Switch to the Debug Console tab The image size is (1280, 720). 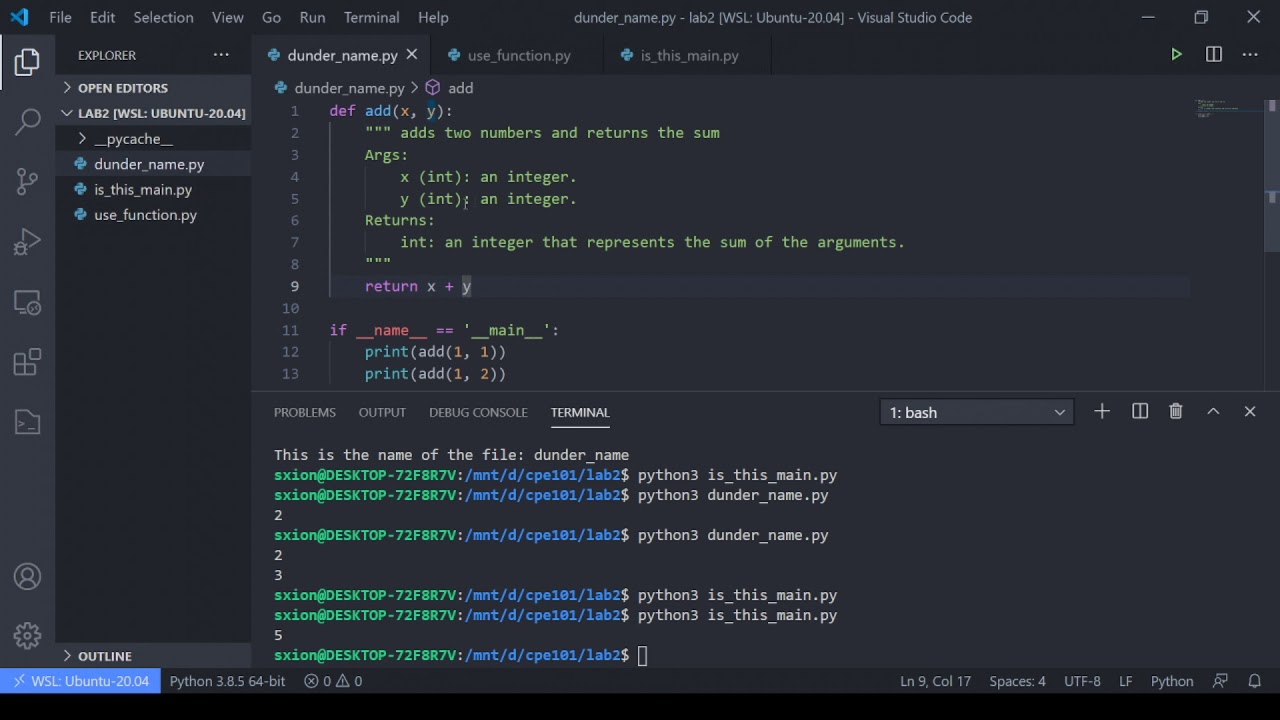tap(478, 412)
